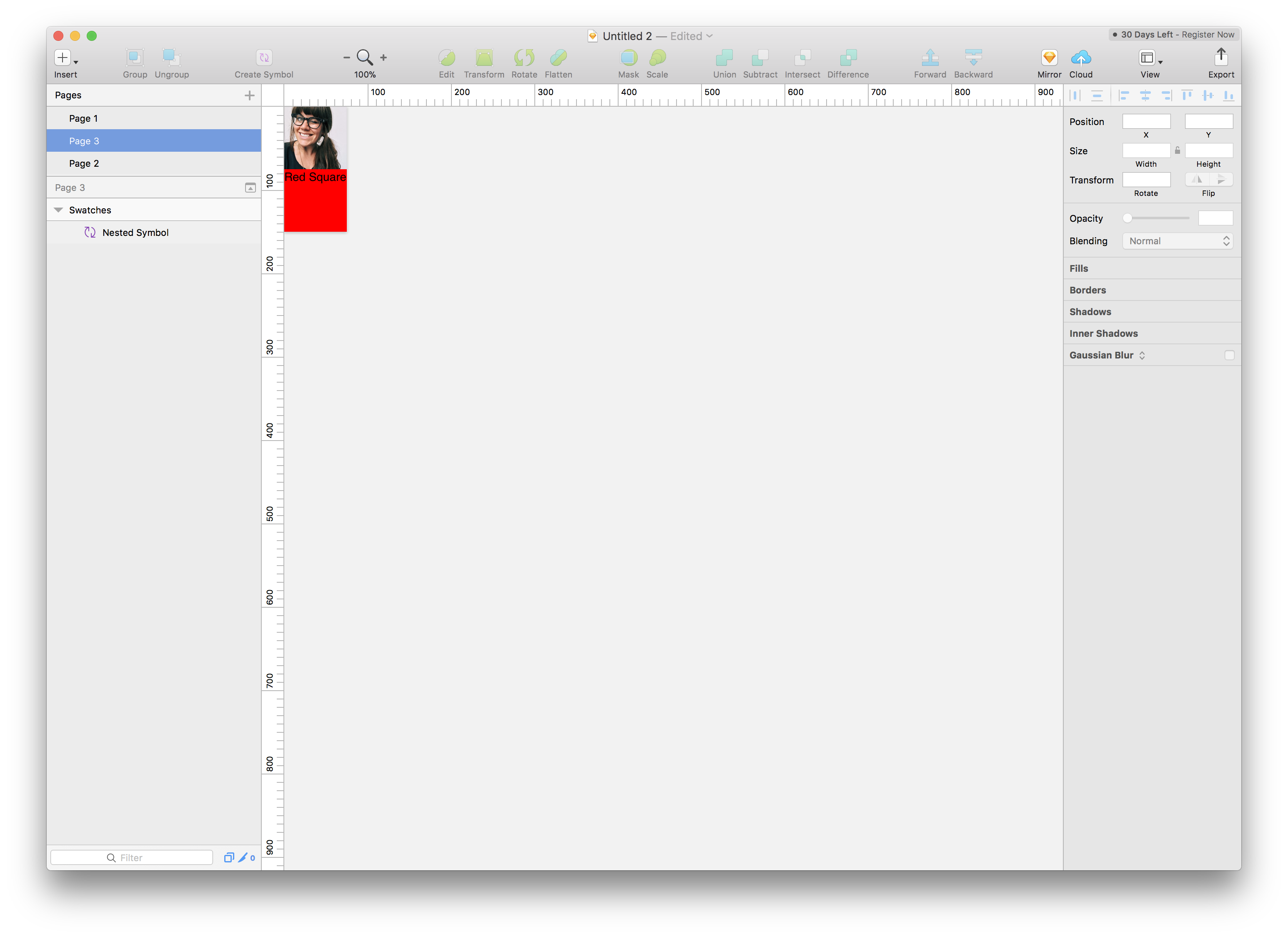The height and width of the screenshot is (937, 1288).
Task: Open the Blending mode dropdown
Action: point(1177,241)
